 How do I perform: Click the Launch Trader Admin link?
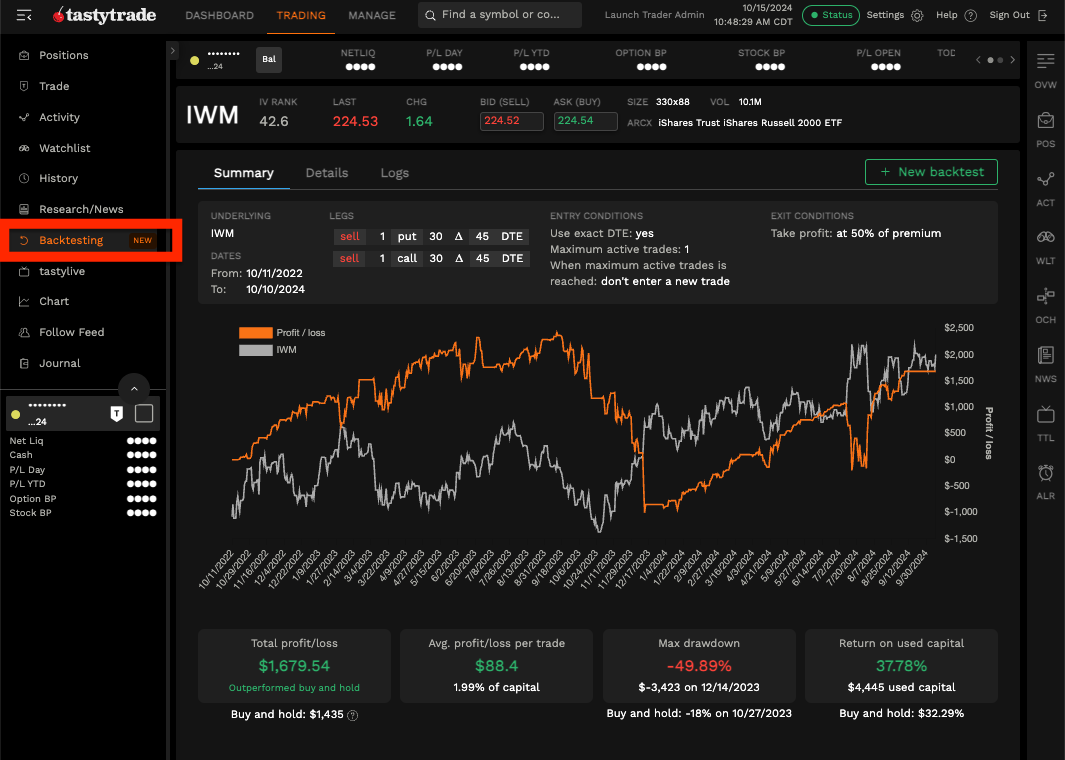point(655,15)
